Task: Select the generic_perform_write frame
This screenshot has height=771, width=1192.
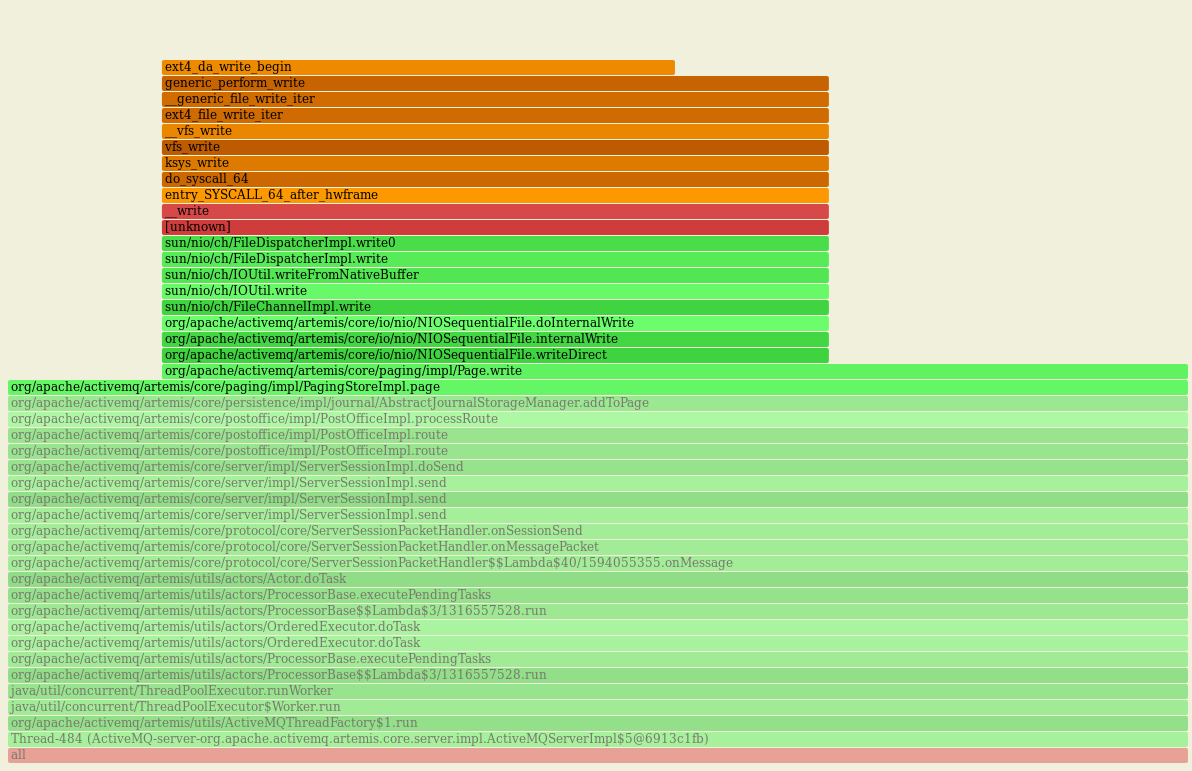Action: coord(495,84)
